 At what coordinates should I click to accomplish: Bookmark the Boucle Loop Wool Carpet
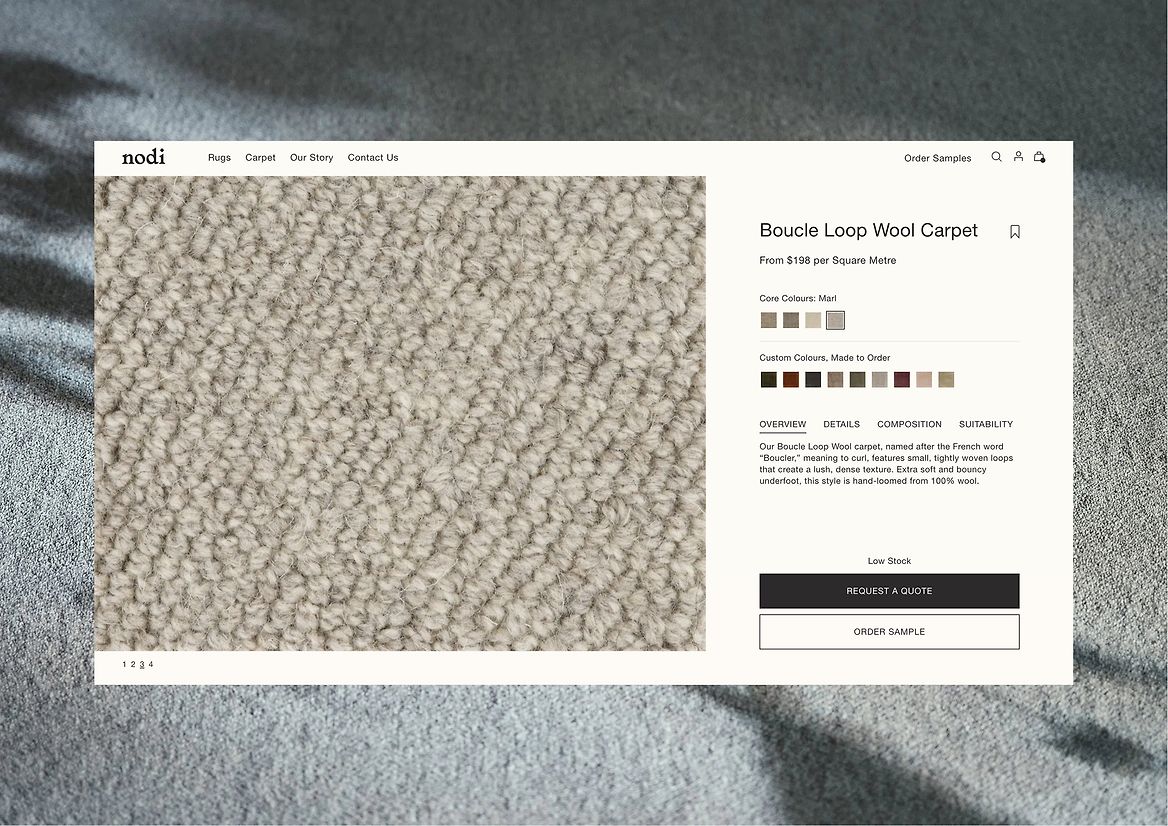click(1015, 232)
